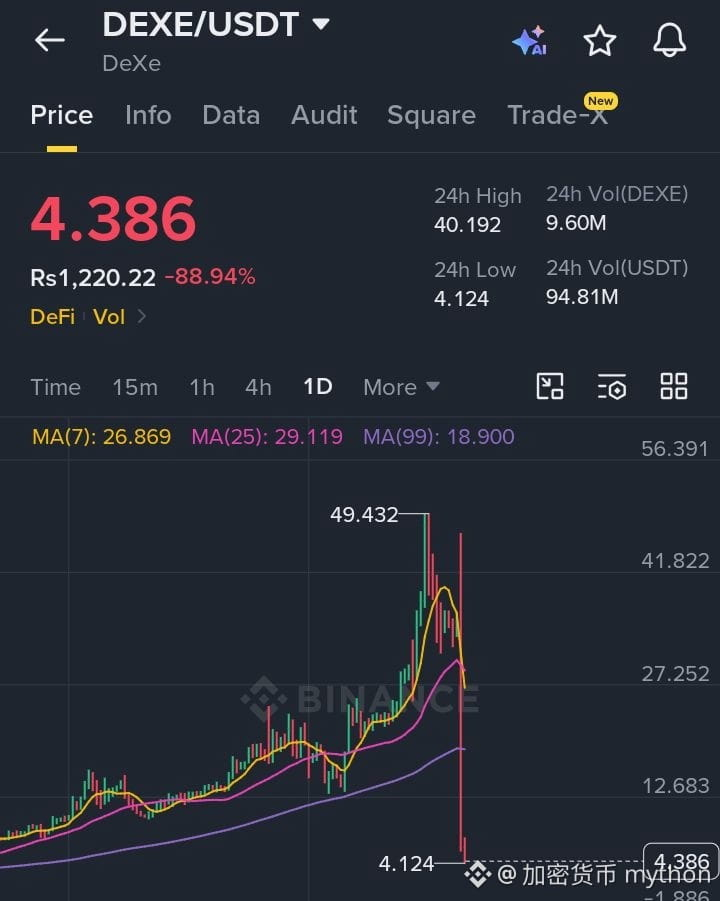Tap the MA(7): 26.869 indicator label

pos(101,437)
